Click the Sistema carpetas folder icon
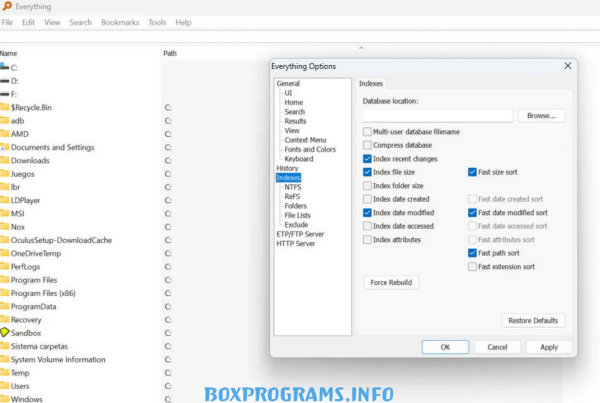Screen dimensions: 600x403 click(4, 346)
